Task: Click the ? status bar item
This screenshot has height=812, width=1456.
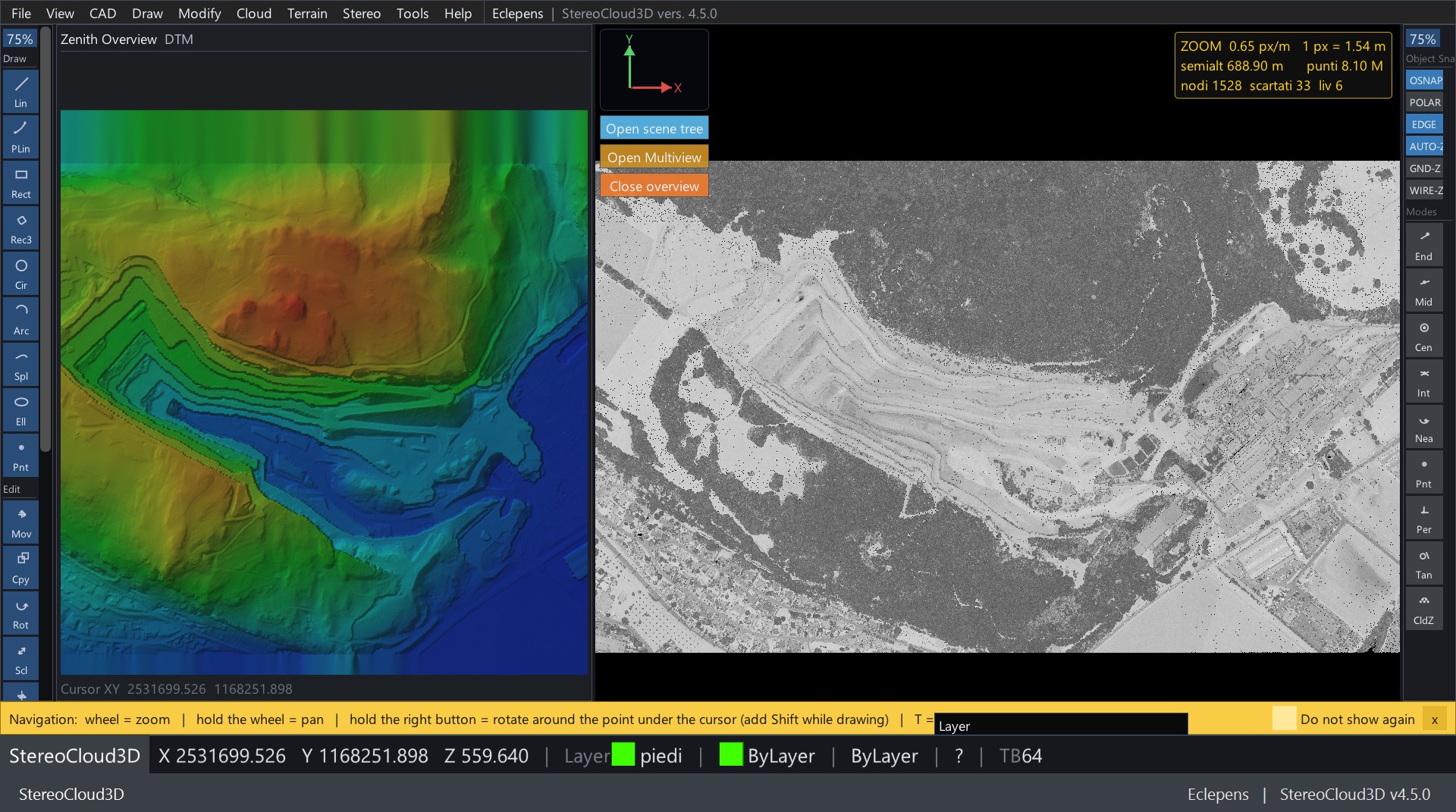Action: click(959, 756)
